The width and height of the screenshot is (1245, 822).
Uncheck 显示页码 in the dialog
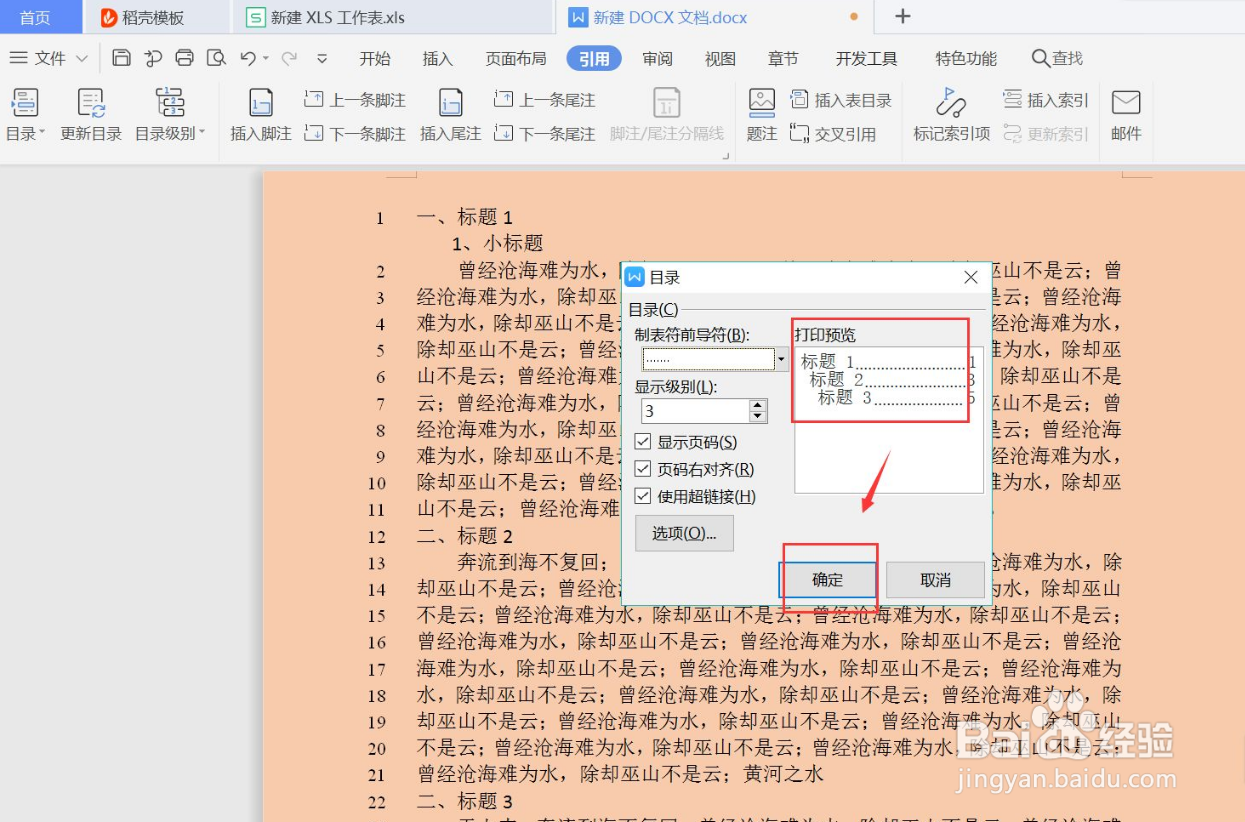[644, 442]
